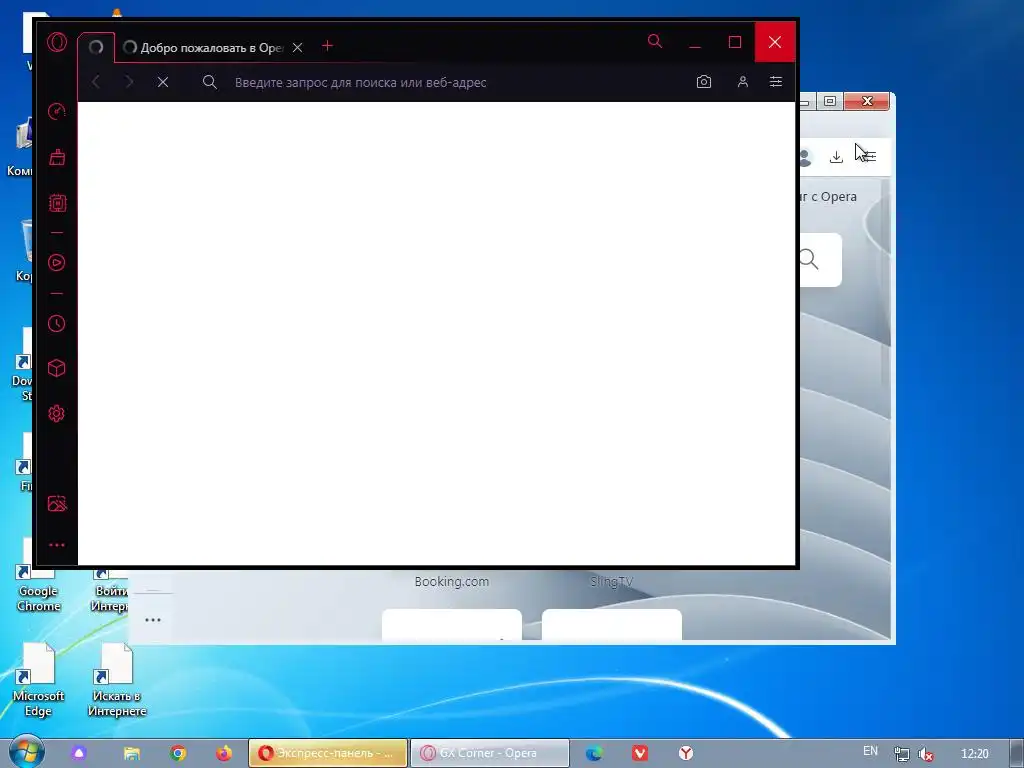The image size is (1024, 768).
Task: Switch to 'GX Corner - Opera' taskbar button
Action: pyautogui.click(x=490, y=753)
